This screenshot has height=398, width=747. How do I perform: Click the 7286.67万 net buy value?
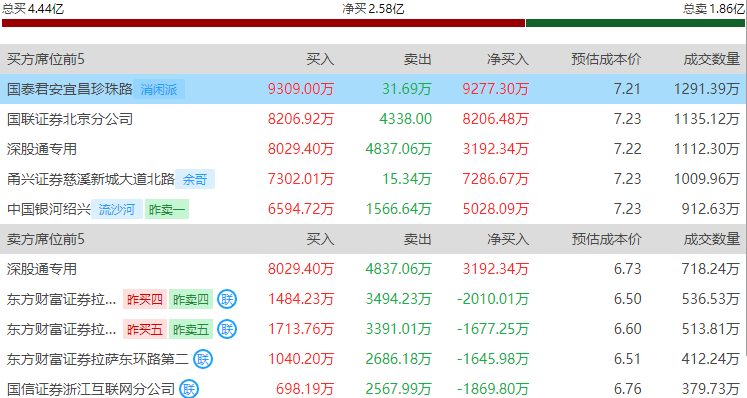(495, 179)
